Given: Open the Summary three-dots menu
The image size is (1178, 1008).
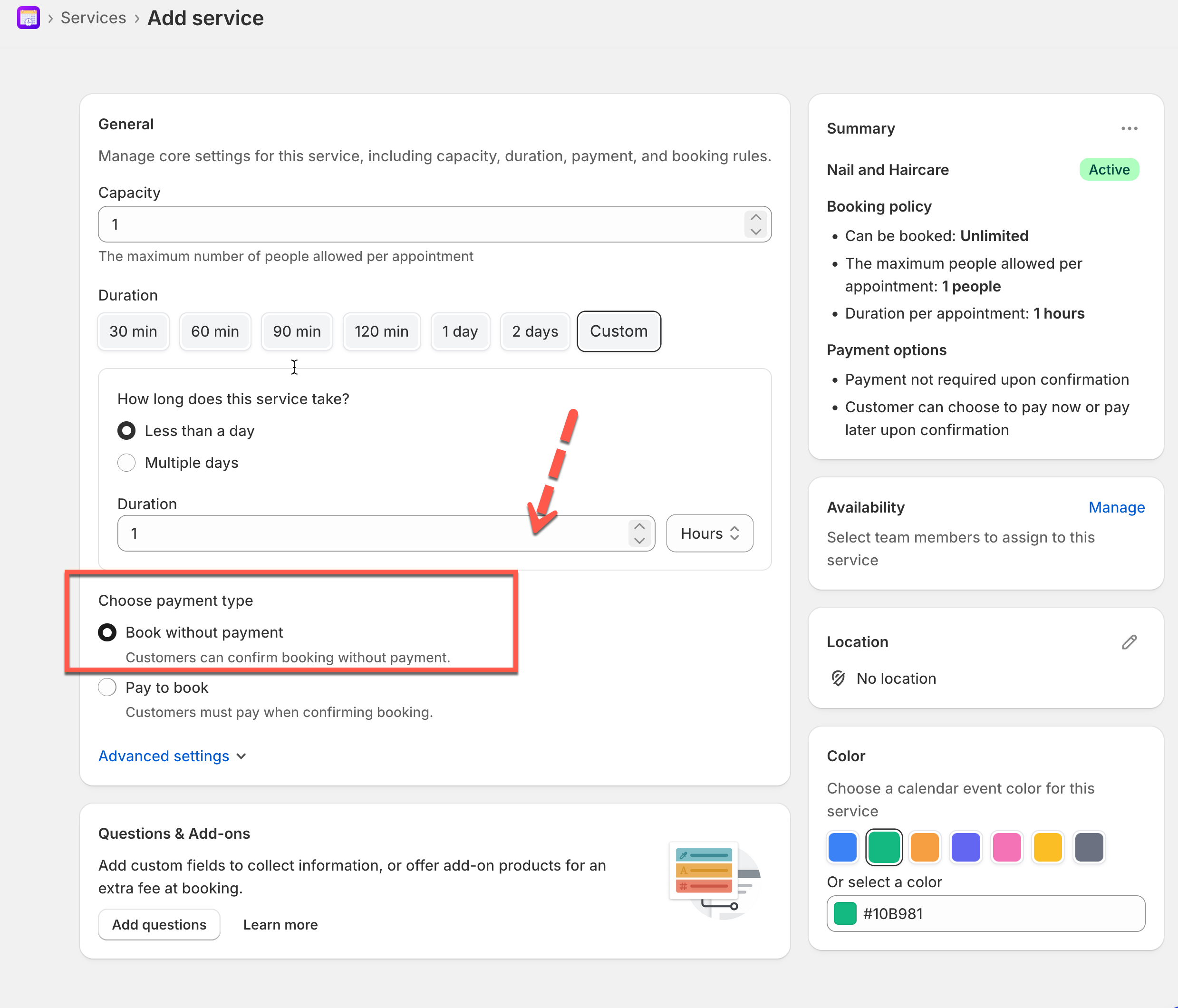Looking at the screenshot, I should (x=1129, y=128).
